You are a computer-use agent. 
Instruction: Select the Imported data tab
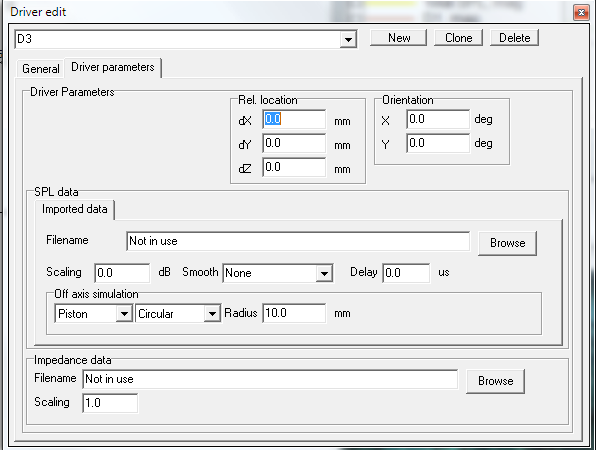(74, 209)
